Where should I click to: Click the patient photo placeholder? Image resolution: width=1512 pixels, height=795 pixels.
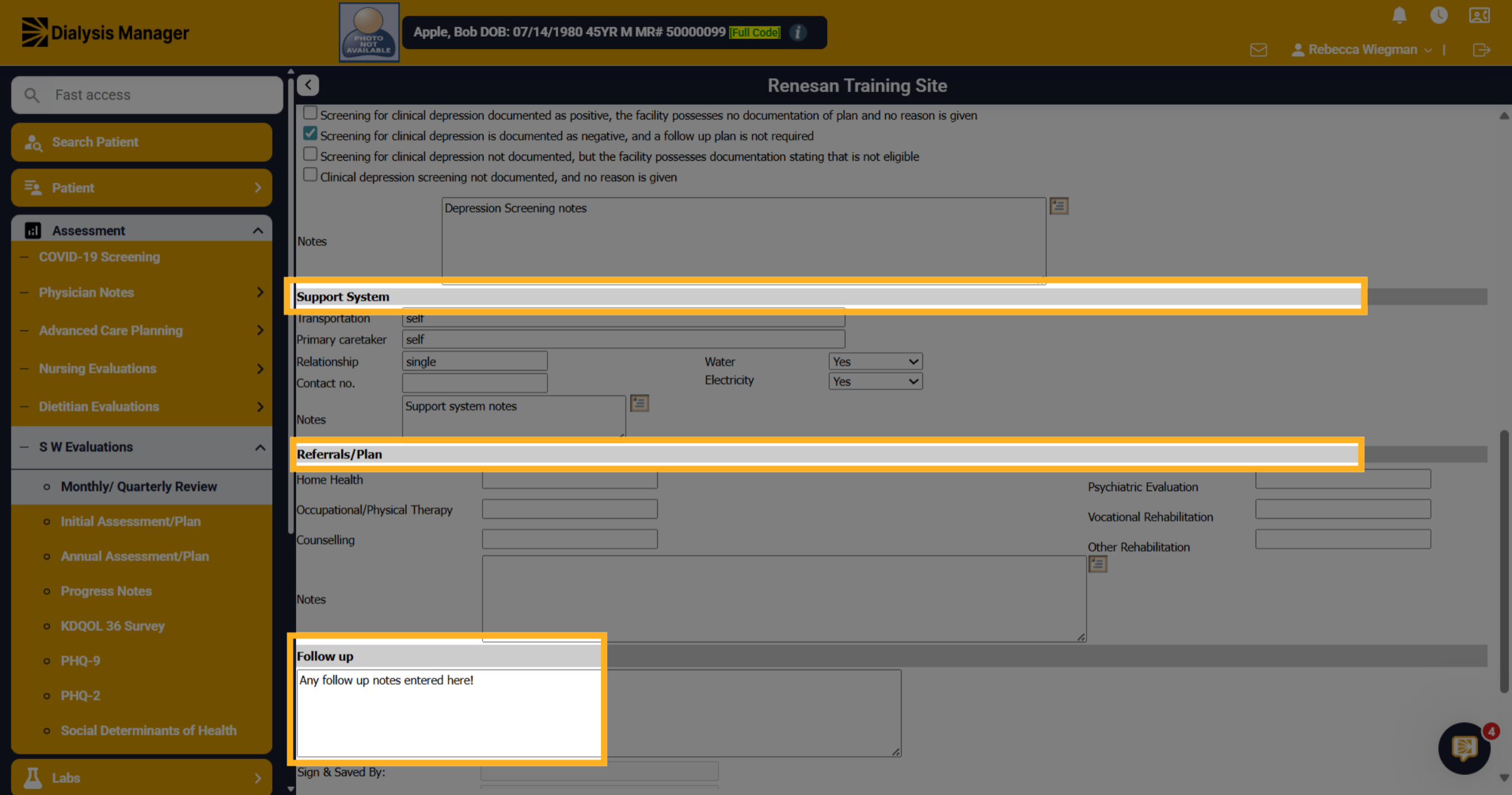point(369,32)
